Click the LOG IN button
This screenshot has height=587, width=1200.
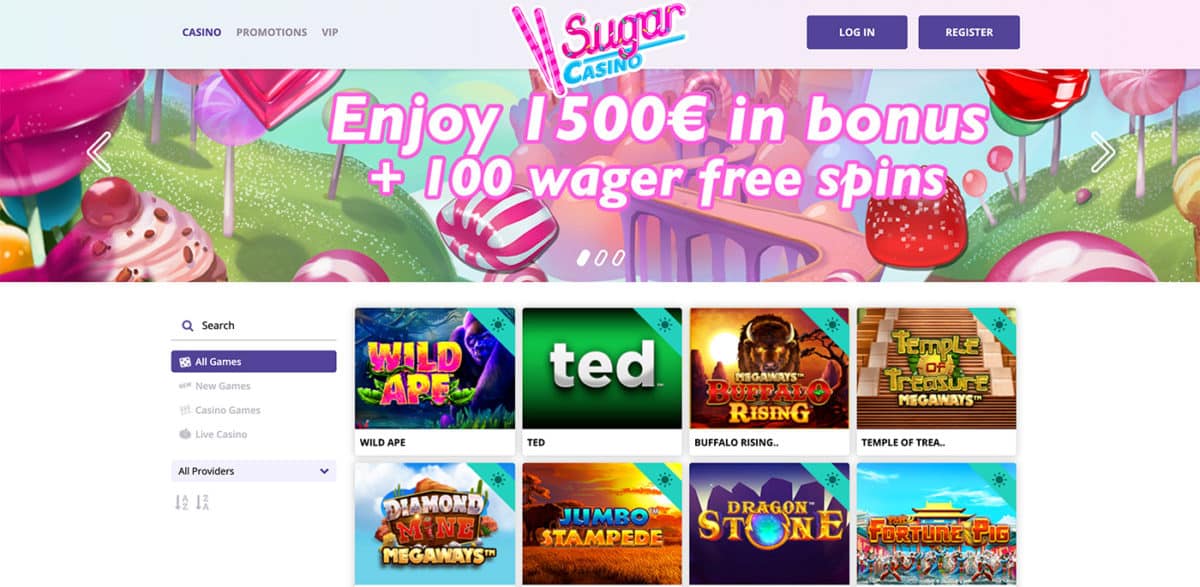click(857, 32)
